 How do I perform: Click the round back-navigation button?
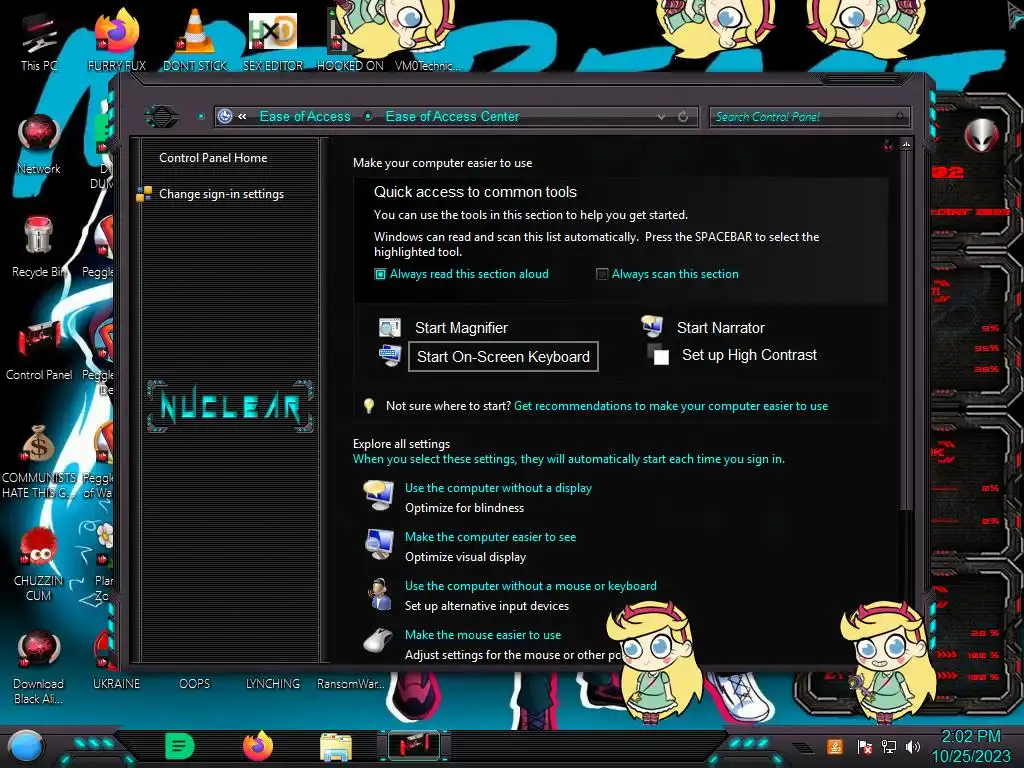(161, 117)
